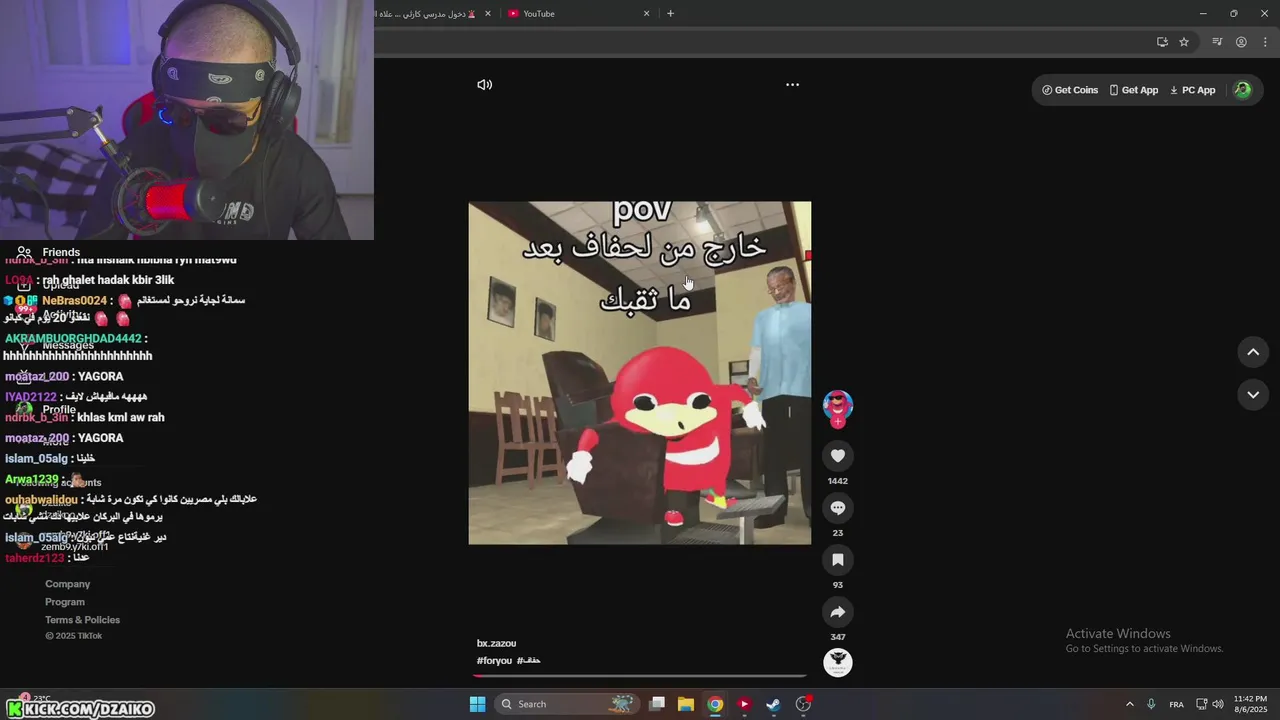Open the OBS icon on the taskbar
The width and height of the screenshot is (1280, 720).
[803, 704]
